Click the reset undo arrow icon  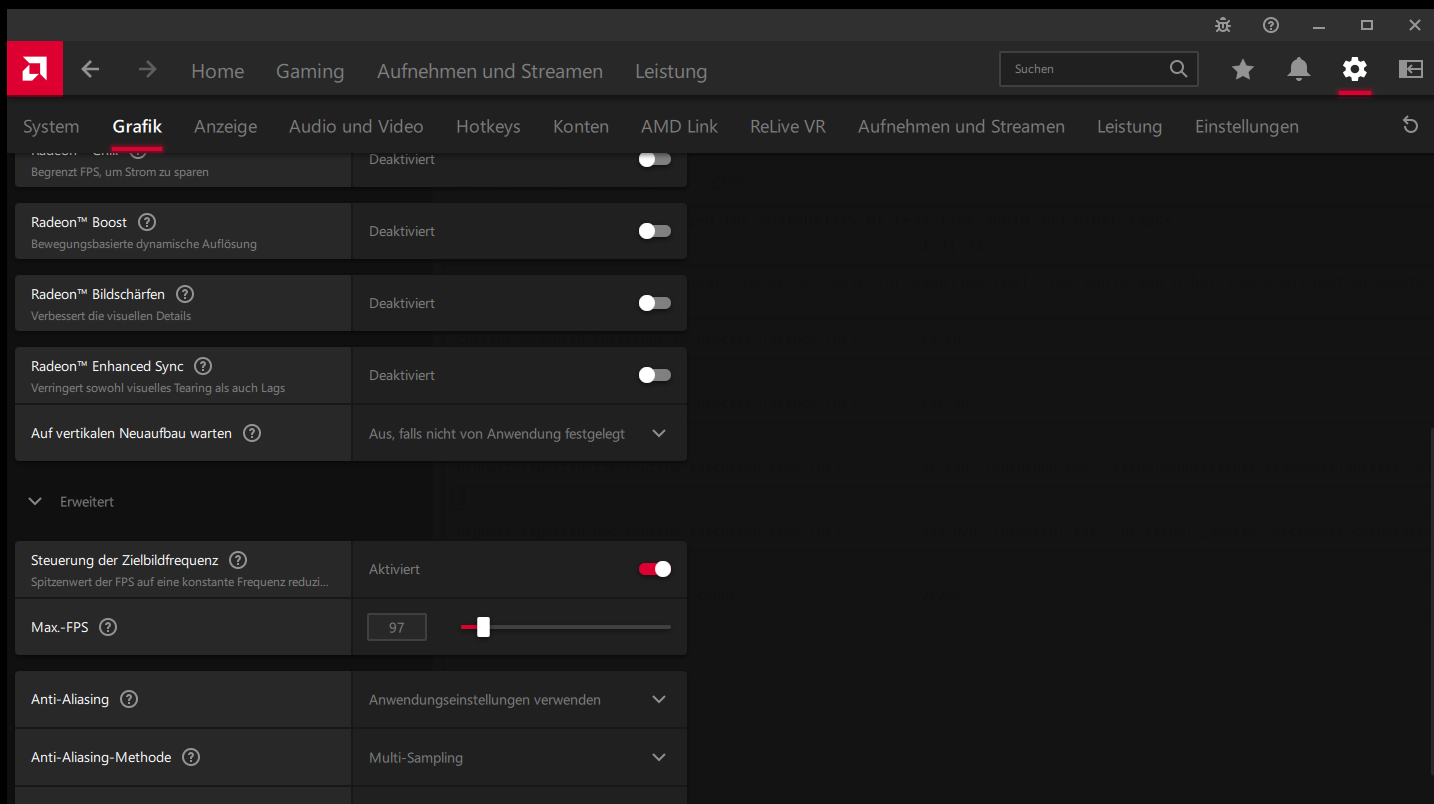1411,126
